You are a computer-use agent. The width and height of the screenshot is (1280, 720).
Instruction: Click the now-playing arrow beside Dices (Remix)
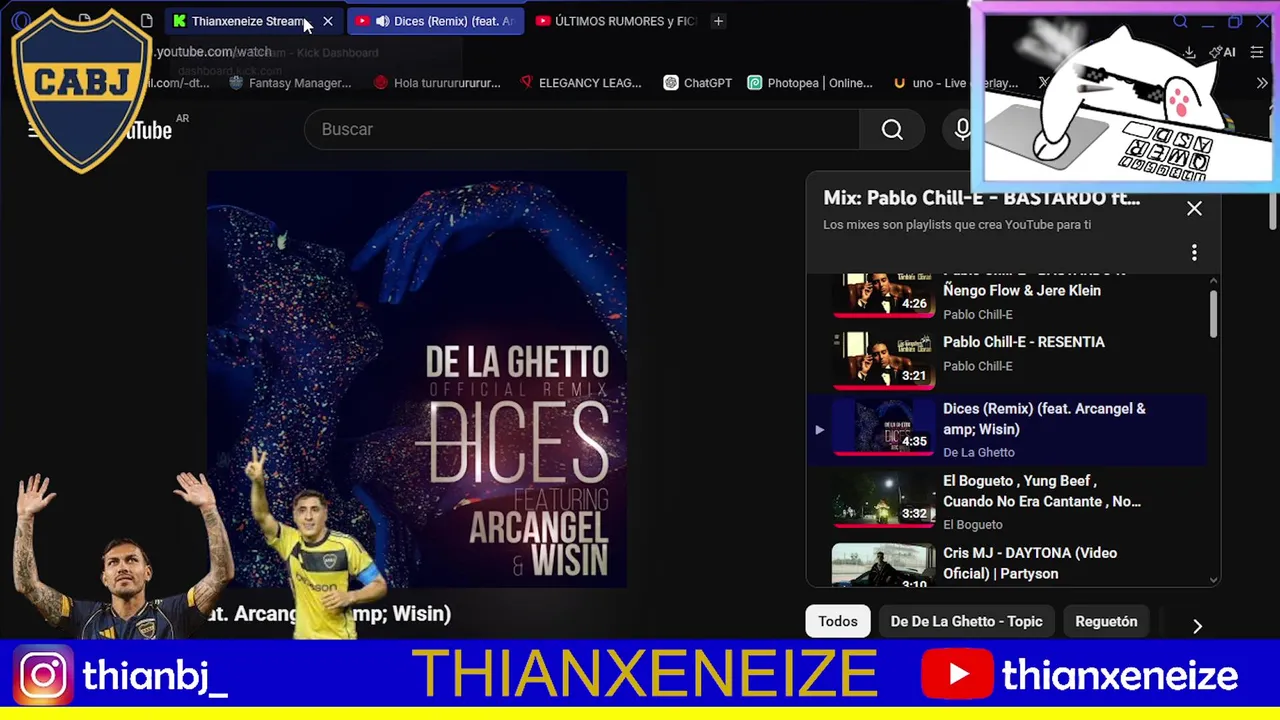(819, 430)
